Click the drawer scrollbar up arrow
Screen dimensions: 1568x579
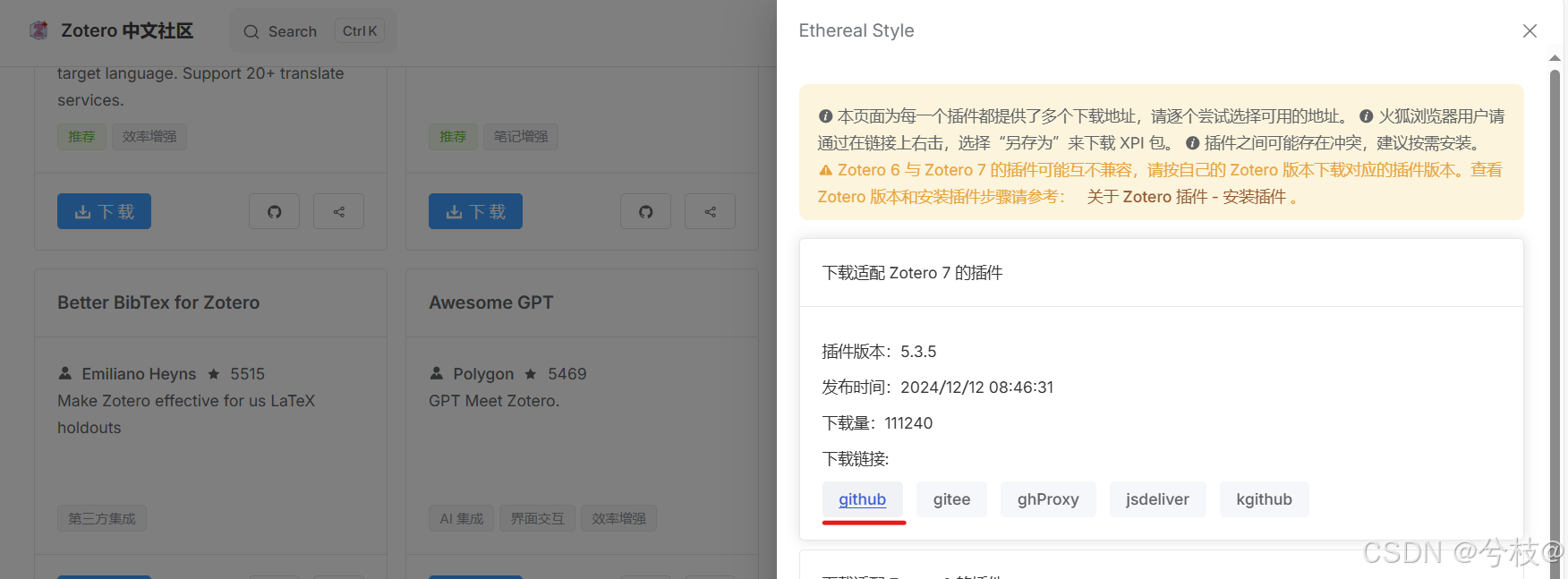pyautogui.click(x=1555, y=58)
